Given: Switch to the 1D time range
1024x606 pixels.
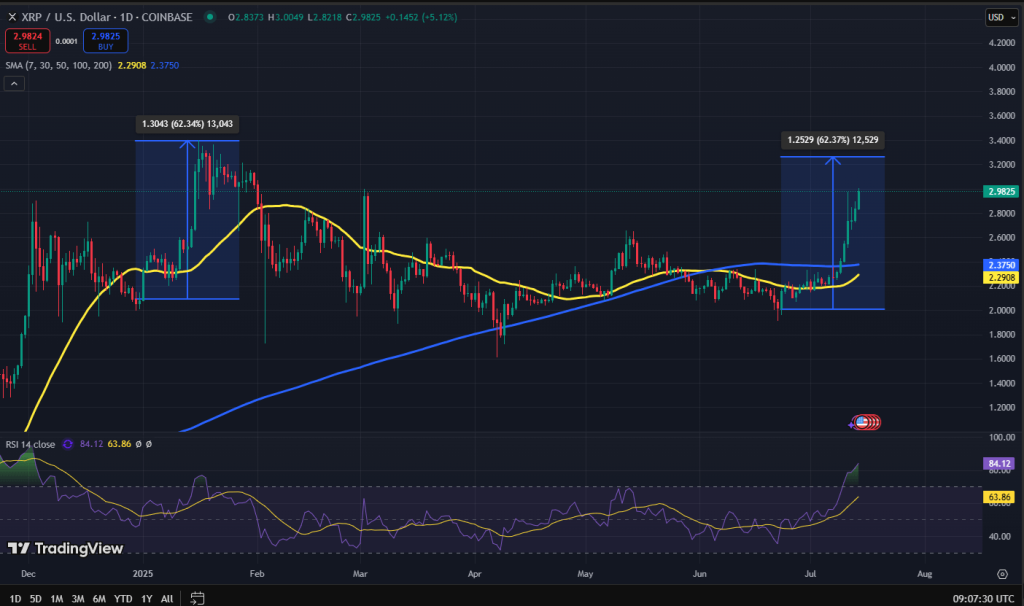Looking at the screenshot, I should click(x=15, y=598).
